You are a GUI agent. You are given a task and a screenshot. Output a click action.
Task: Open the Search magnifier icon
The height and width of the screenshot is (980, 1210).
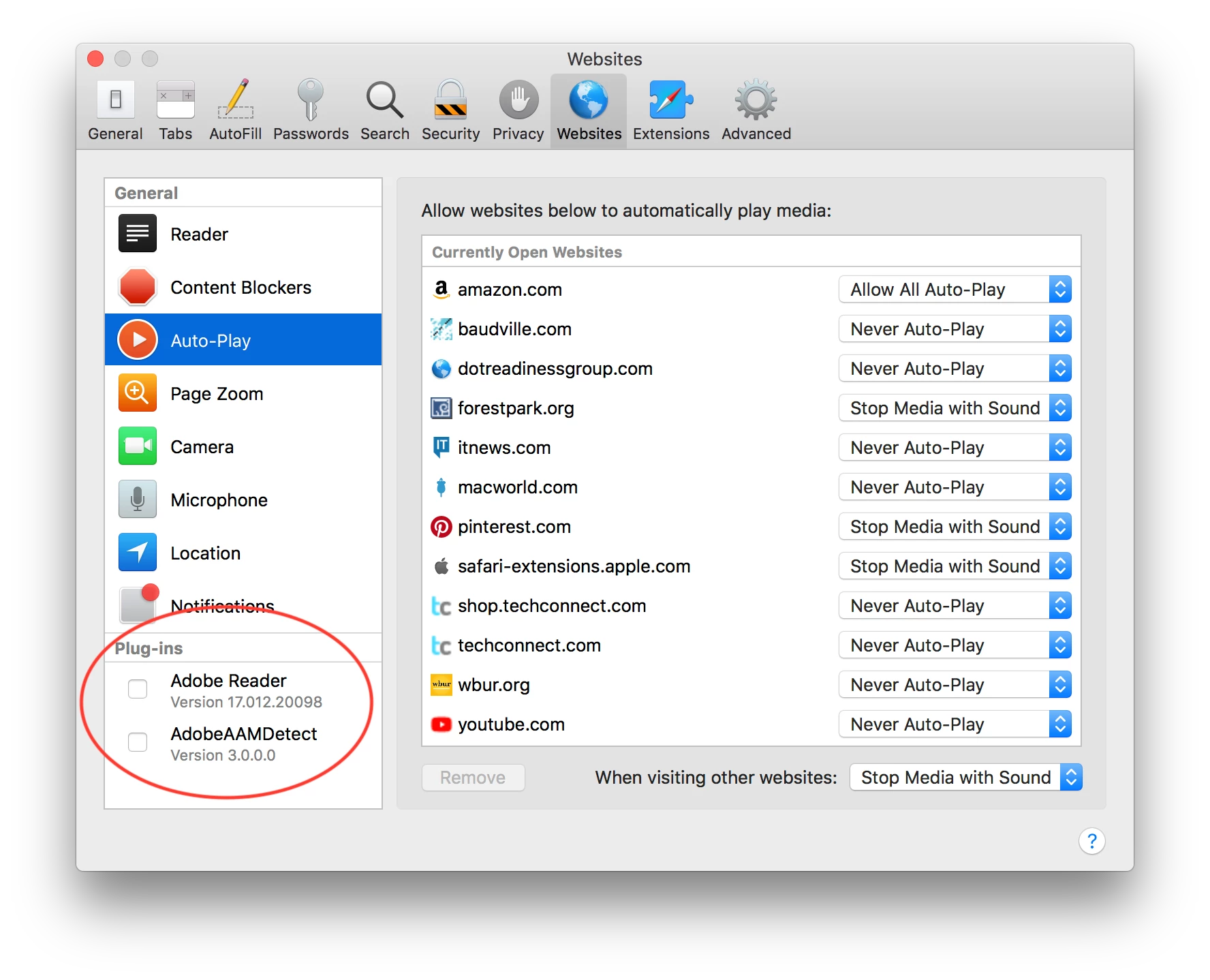385,100
